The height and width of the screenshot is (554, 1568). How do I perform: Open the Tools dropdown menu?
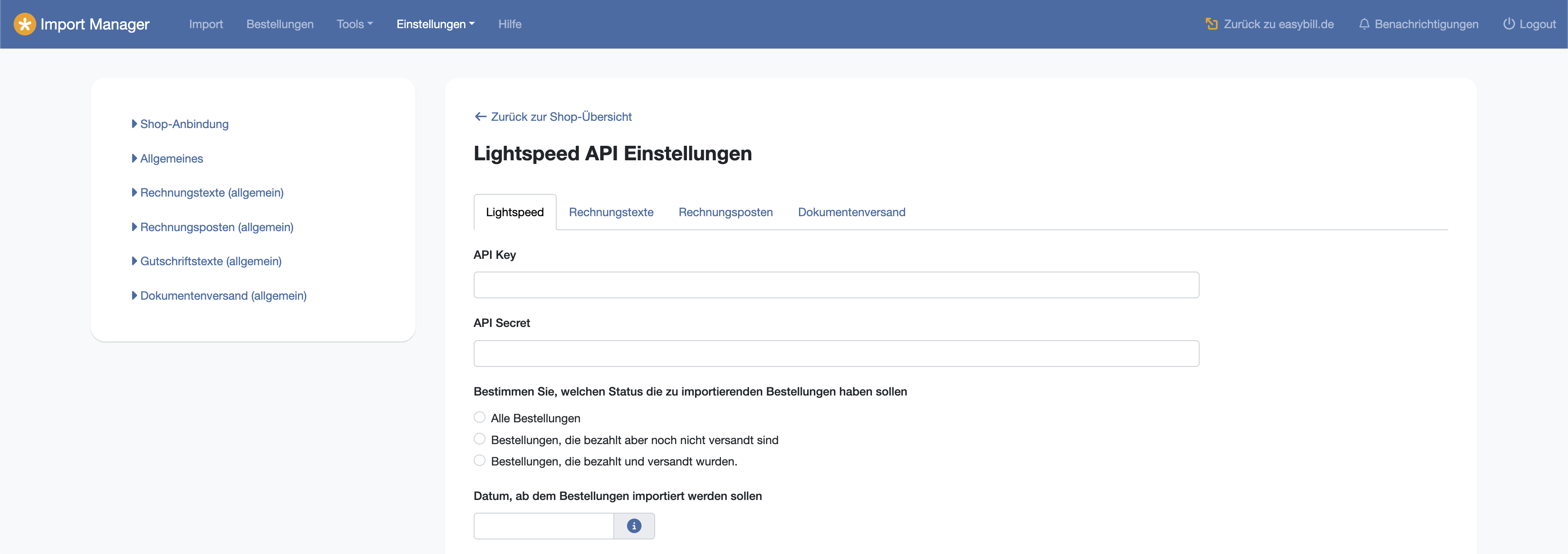[x=354, y=25]
